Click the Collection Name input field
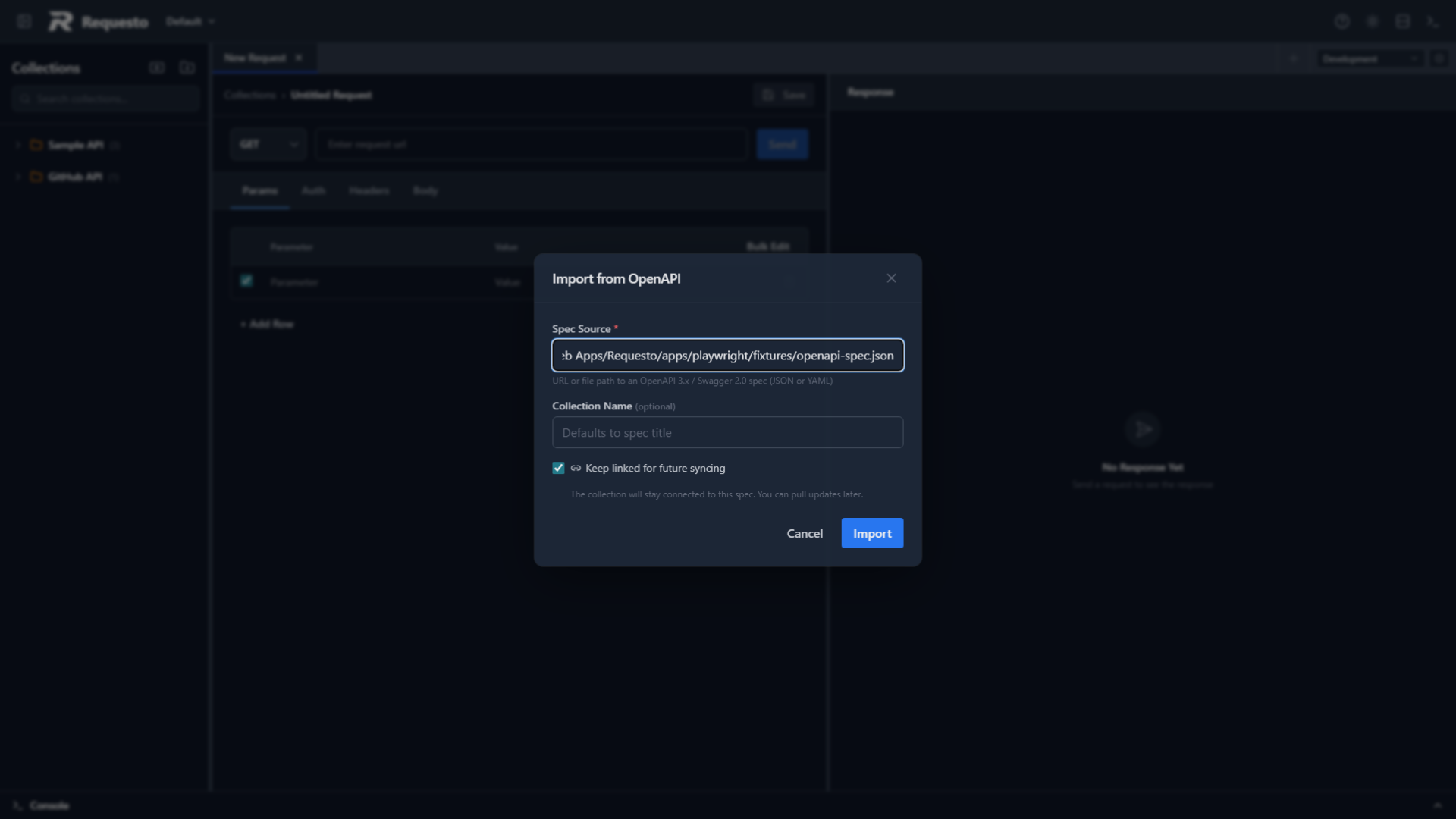 coord(727,432)
